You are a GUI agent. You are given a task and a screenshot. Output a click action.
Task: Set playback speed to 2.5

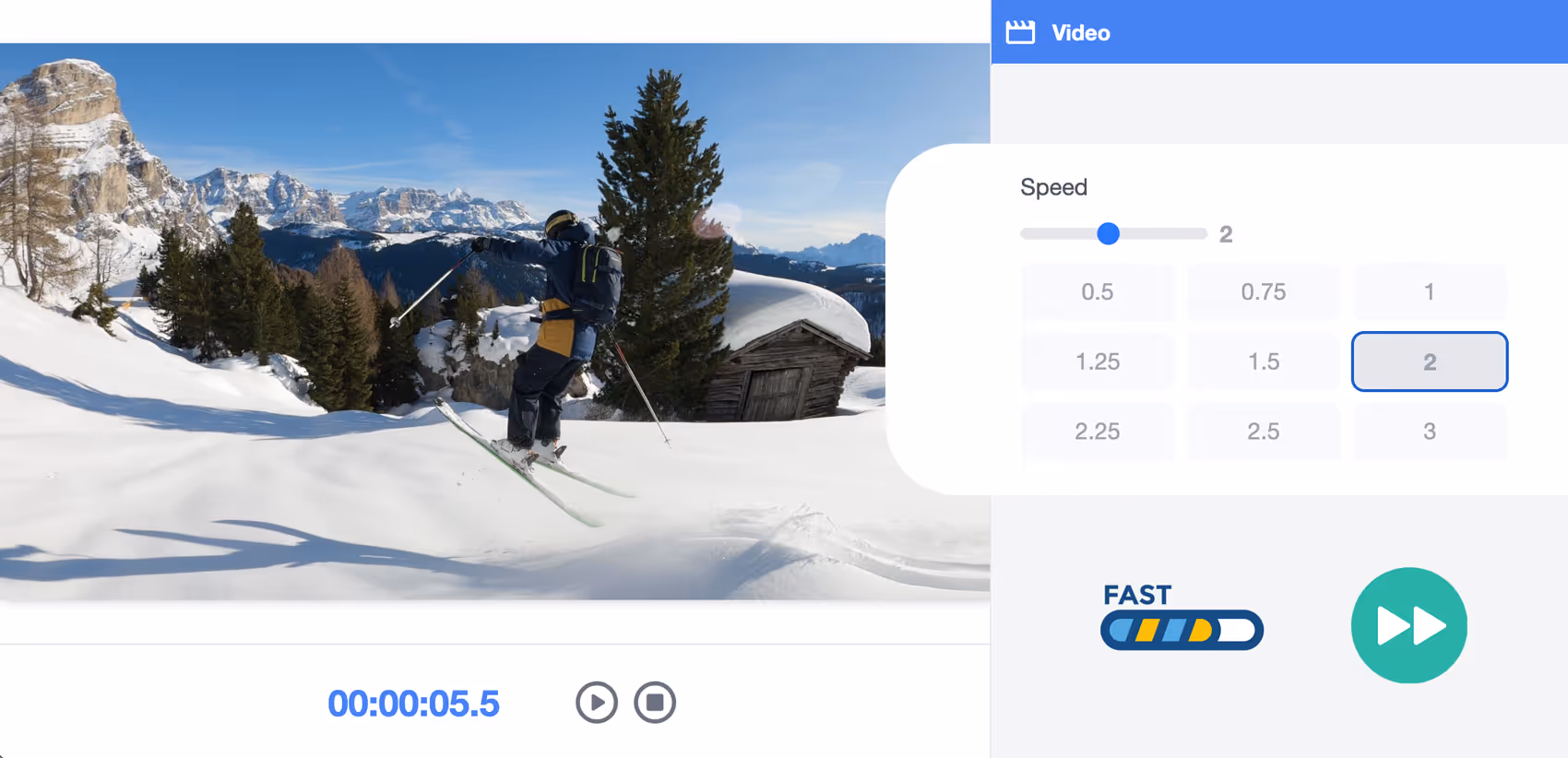click(x=1263, y=432)
